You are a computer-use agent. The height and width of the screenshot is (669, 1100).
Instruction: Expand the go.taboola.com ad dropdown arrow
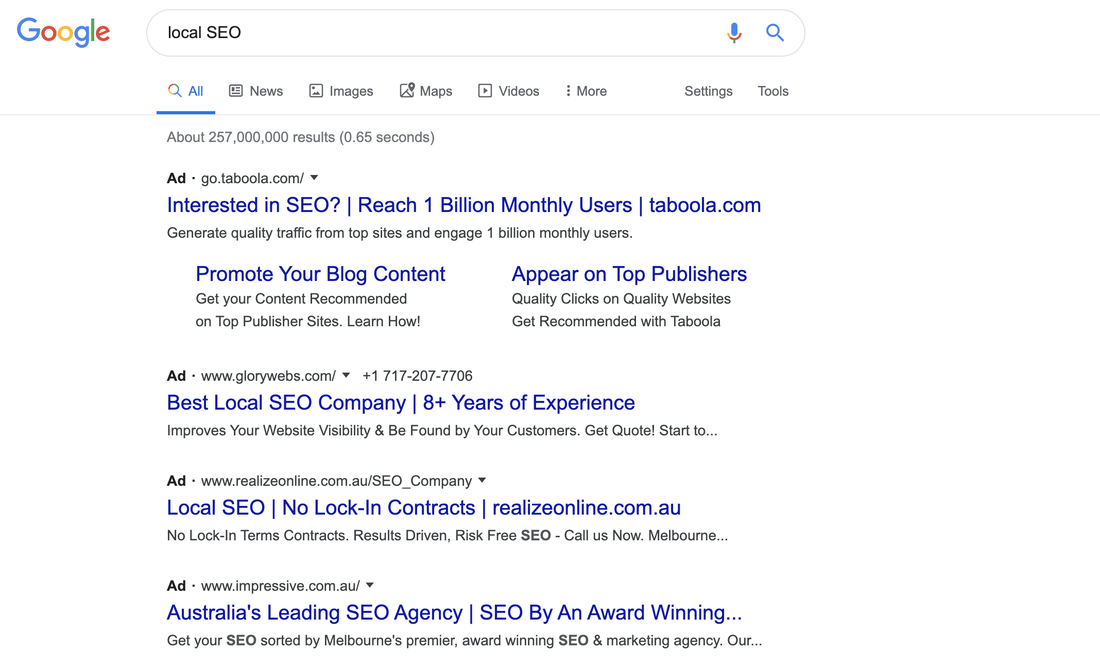[314, 178]
